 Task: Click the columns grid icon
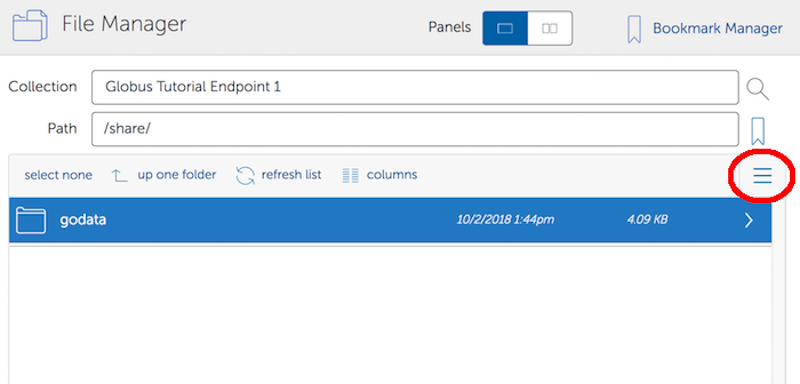click(x=351, y=175)
